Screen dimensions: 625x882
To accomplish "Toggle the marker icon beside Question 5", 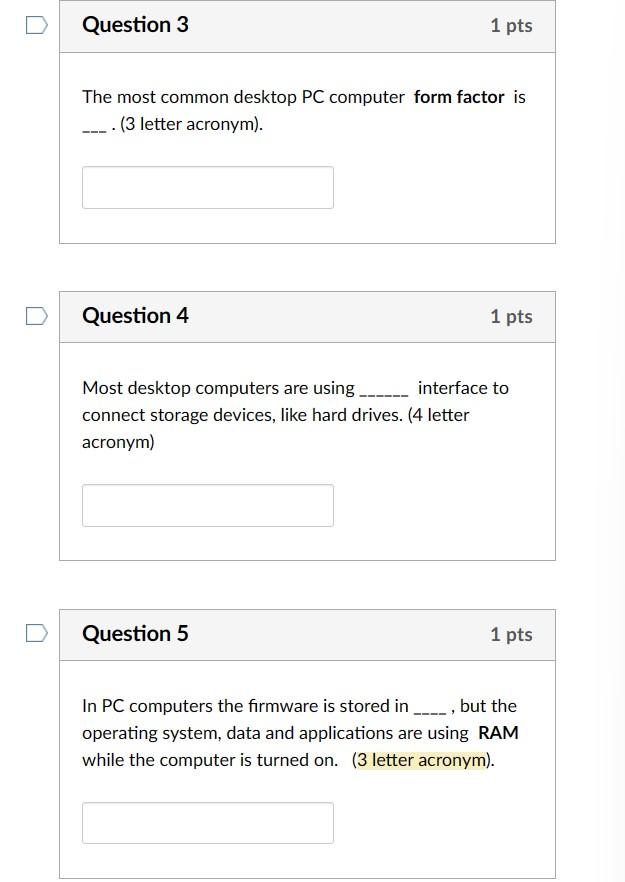I will (x=35, y=632).
